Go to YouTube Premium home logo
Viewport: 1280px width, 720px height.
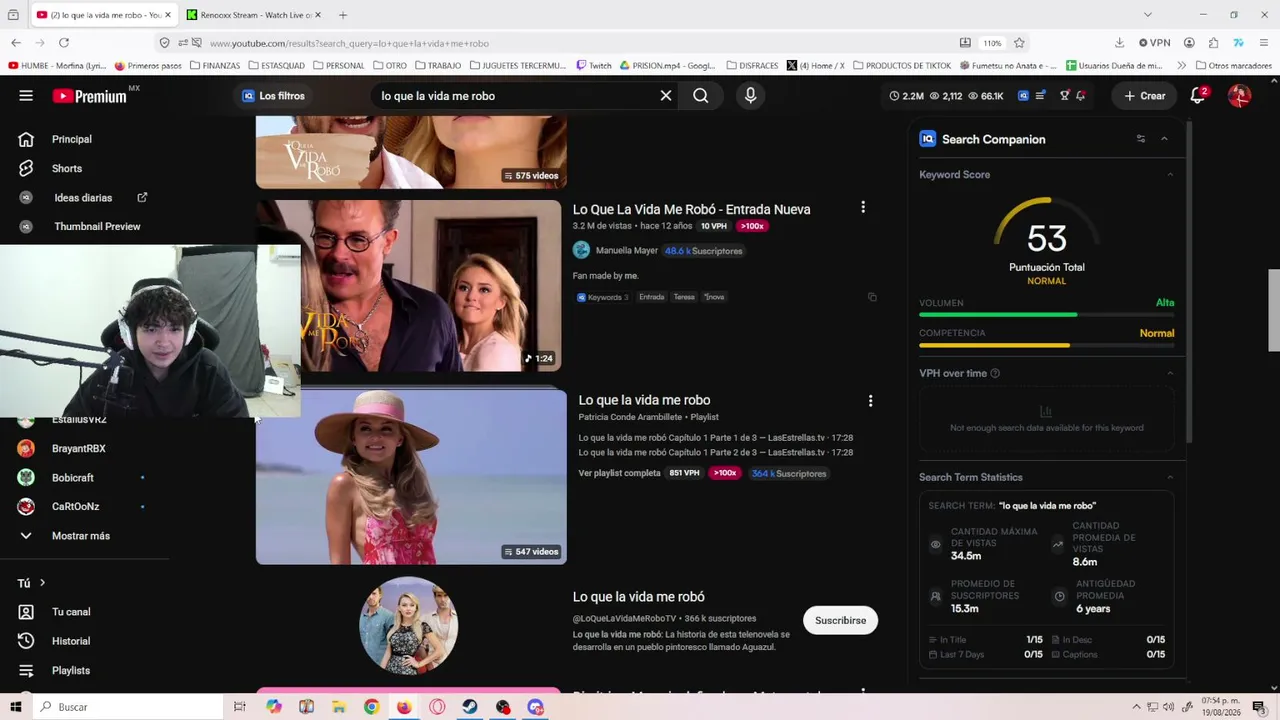tap(90, 96)
